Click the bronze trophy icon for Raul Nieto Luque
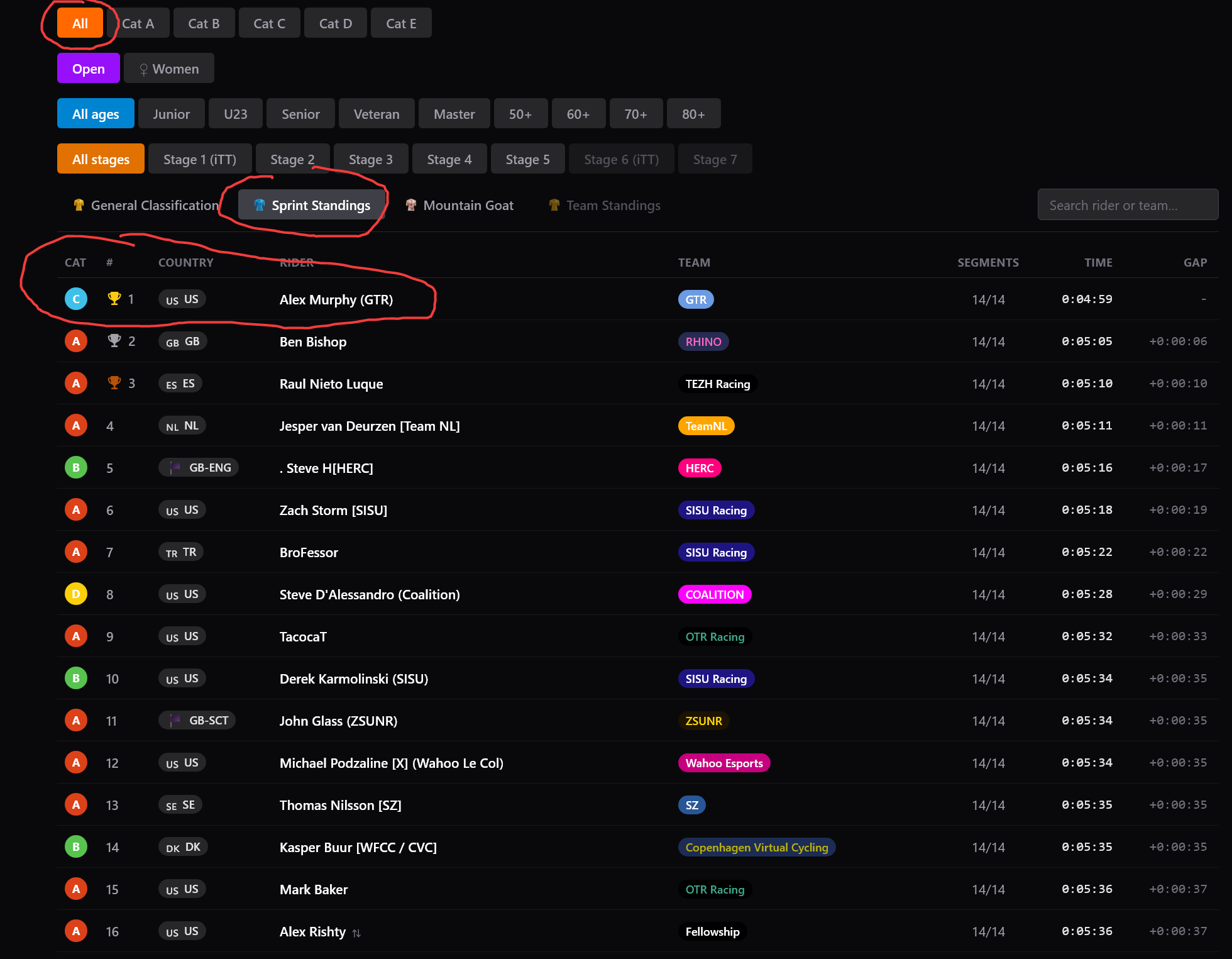This screenshot has height=959, width=1232. (x=114, y=383)
